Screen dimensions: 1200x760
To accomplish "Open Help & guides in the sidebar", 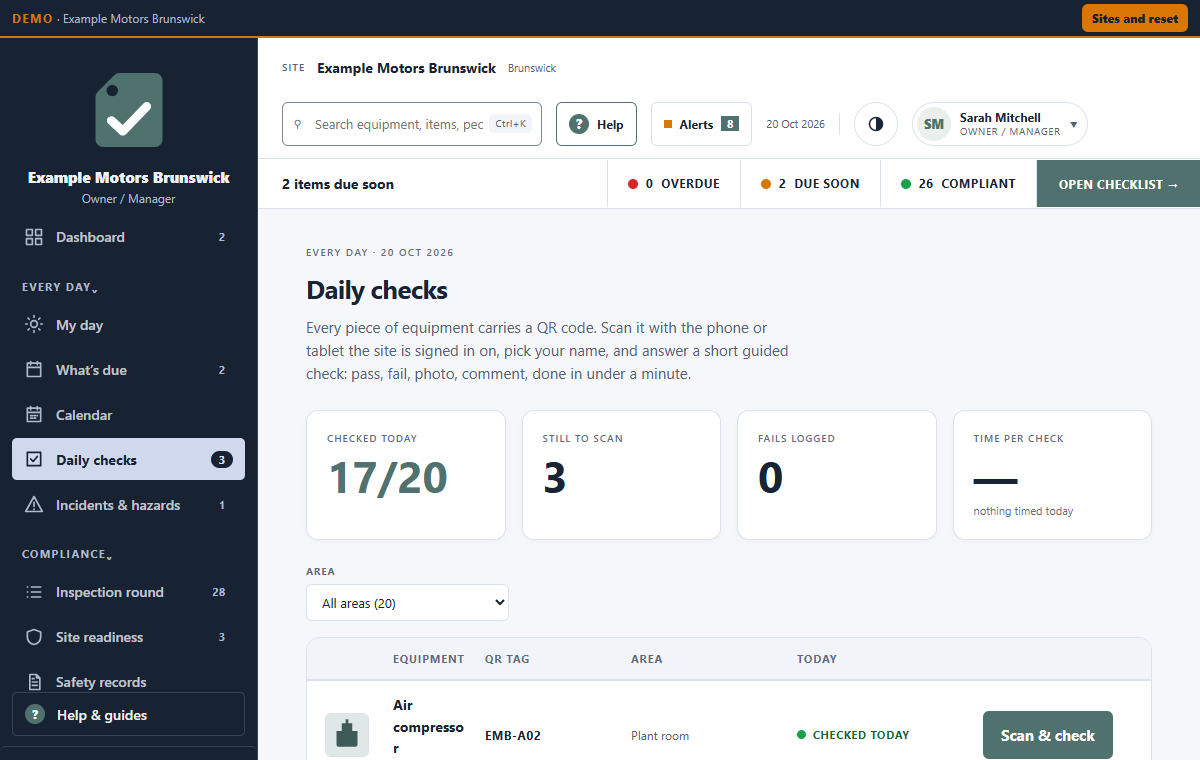I will point(128,715).
